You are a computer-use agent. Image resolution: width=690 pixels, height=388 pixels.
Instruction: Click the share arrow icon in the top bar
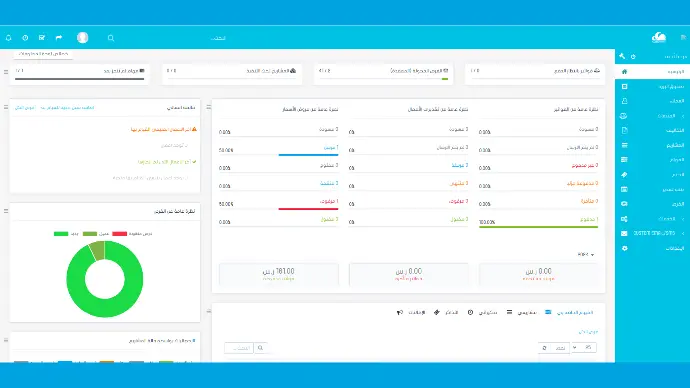coord(59,38)
